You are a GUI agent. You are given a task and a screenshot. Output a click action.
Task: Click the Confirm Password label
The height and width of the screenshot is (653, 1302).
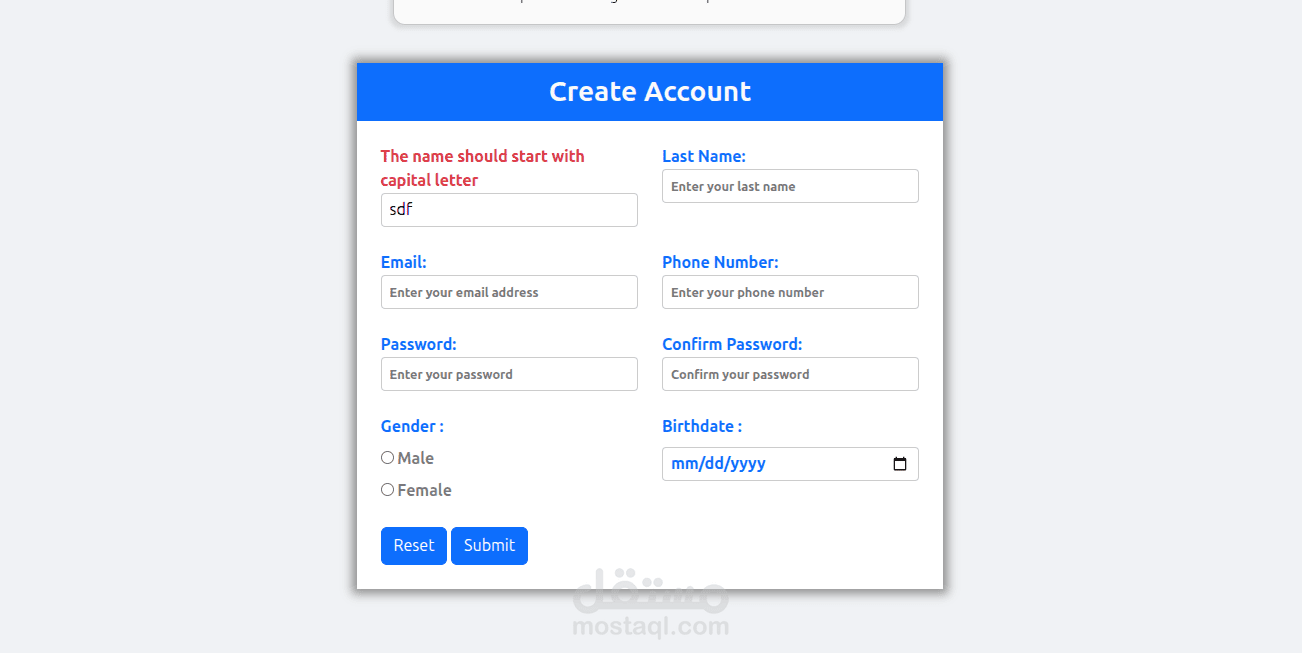click(732, 344)
